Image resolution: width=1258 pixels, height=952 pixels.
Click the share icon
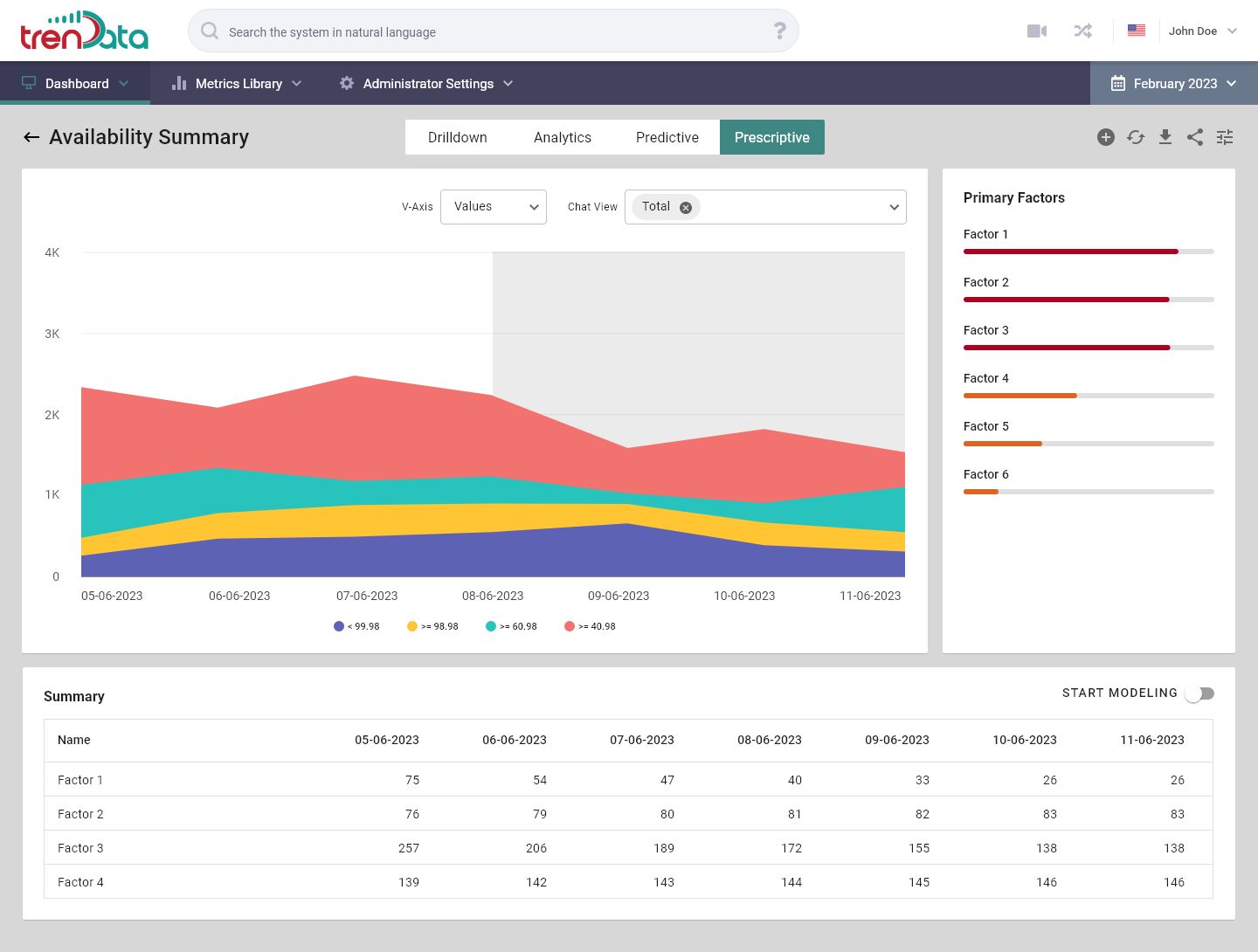(x=1195, y=137)
